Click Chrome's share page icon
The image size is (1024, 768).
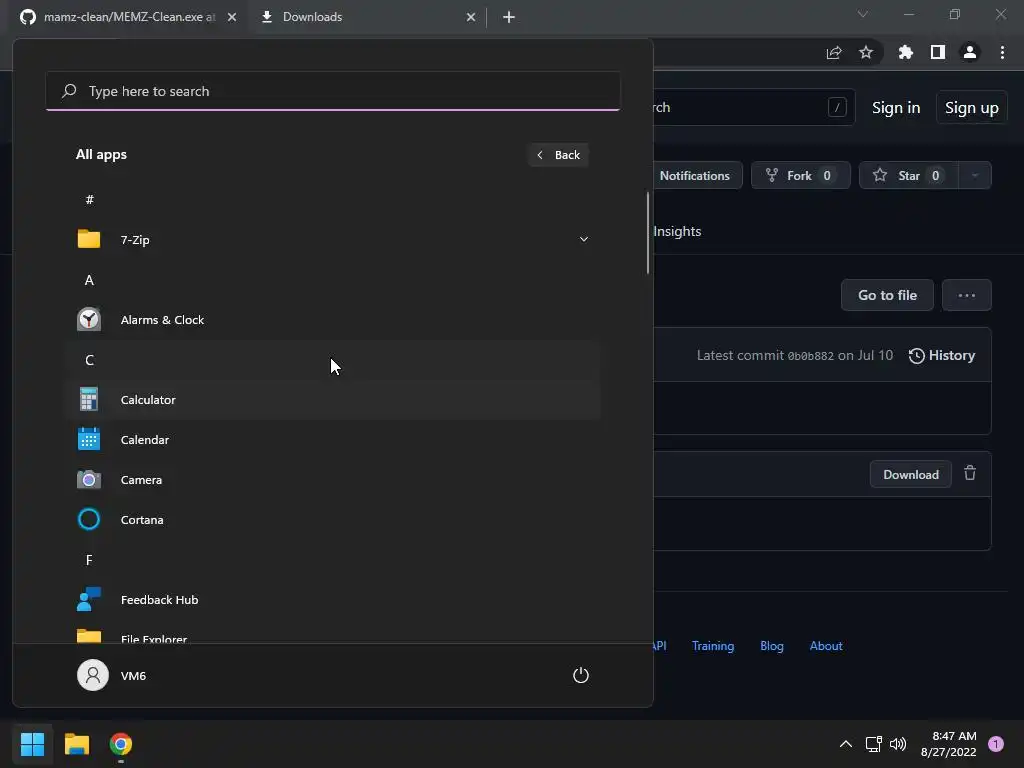pos(834,52)
